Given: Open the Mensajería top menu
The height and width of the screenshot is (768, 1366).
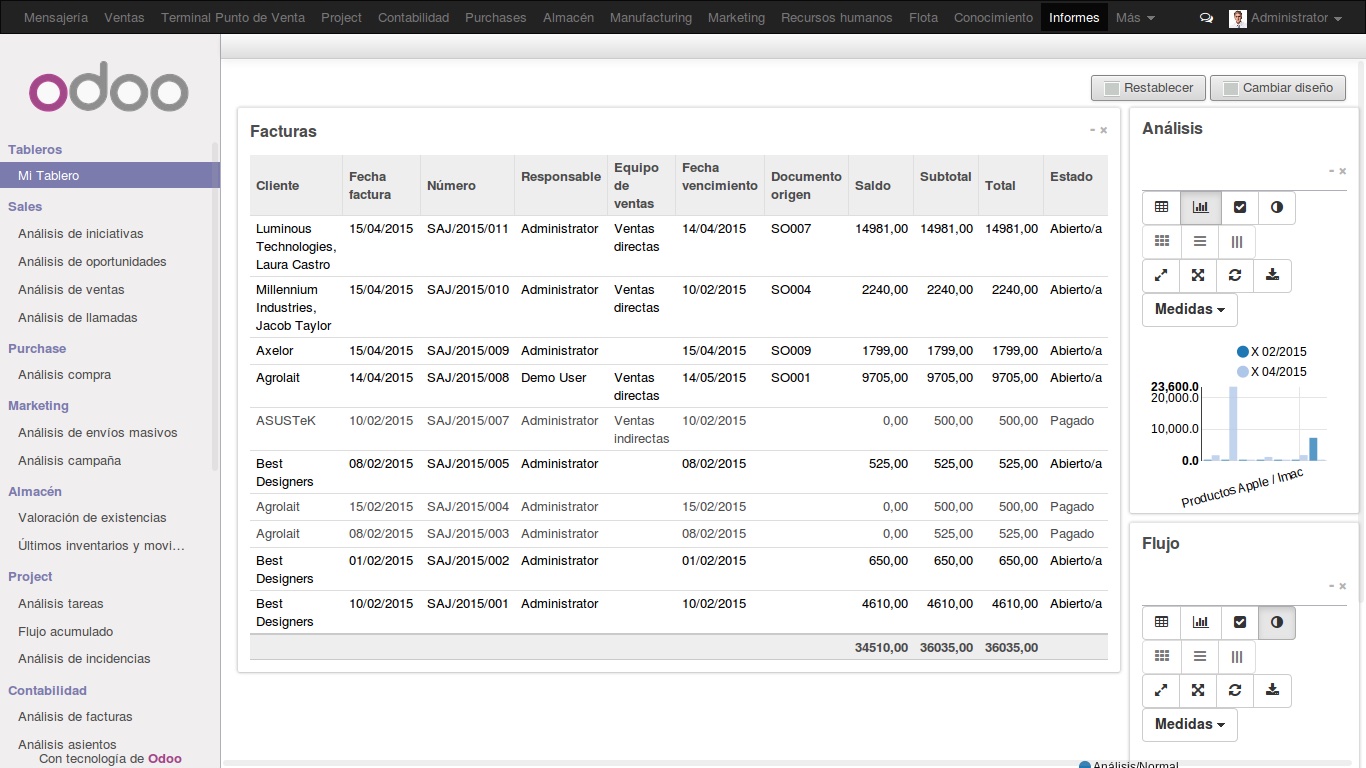Looking at the screenshot, I should pyautogui.click(x=56, y=18).
